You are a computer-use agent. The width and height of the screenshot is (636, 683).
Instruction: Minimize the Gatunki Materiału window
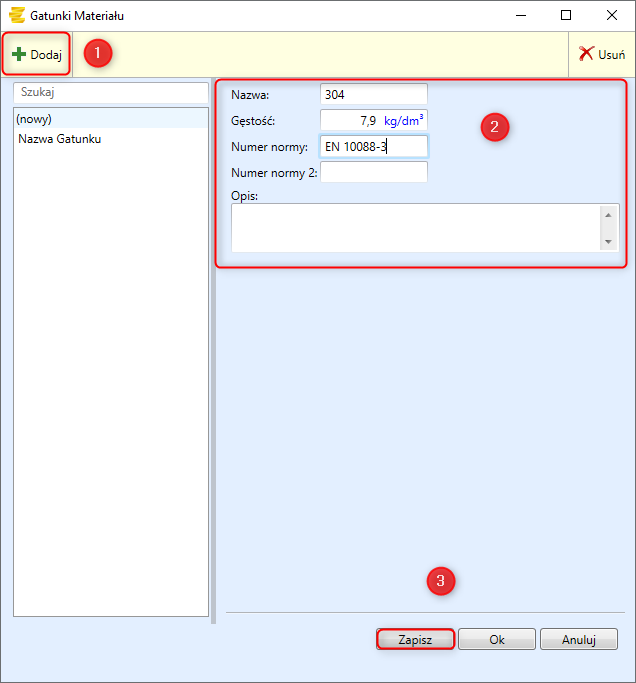(520, 15)
